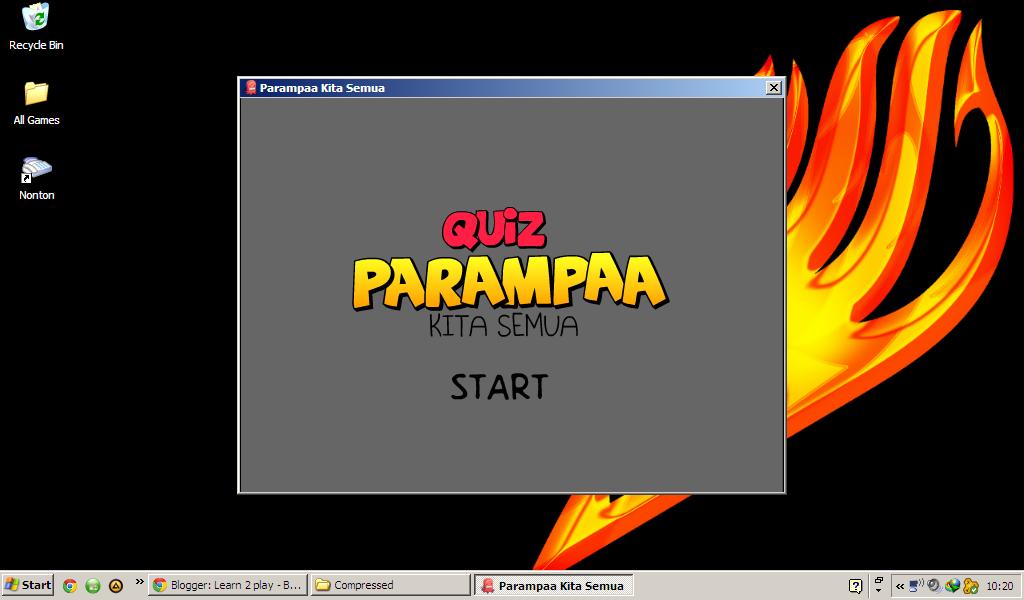Click START to begin the quiz

tap(500, 386)
